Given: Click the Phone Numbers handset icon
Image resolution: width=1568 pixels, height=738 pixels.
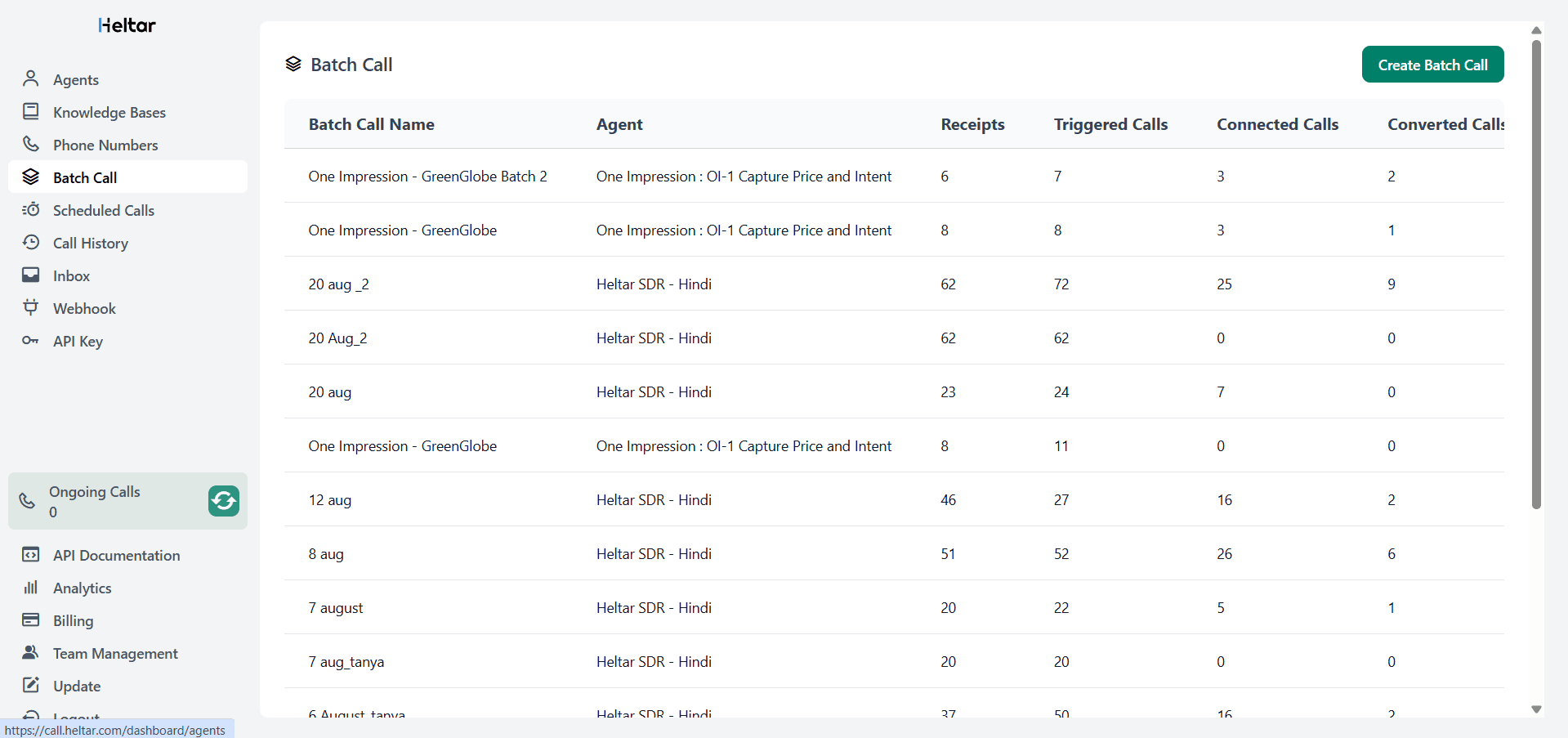Looking at the screenshot, I should 31,144.
